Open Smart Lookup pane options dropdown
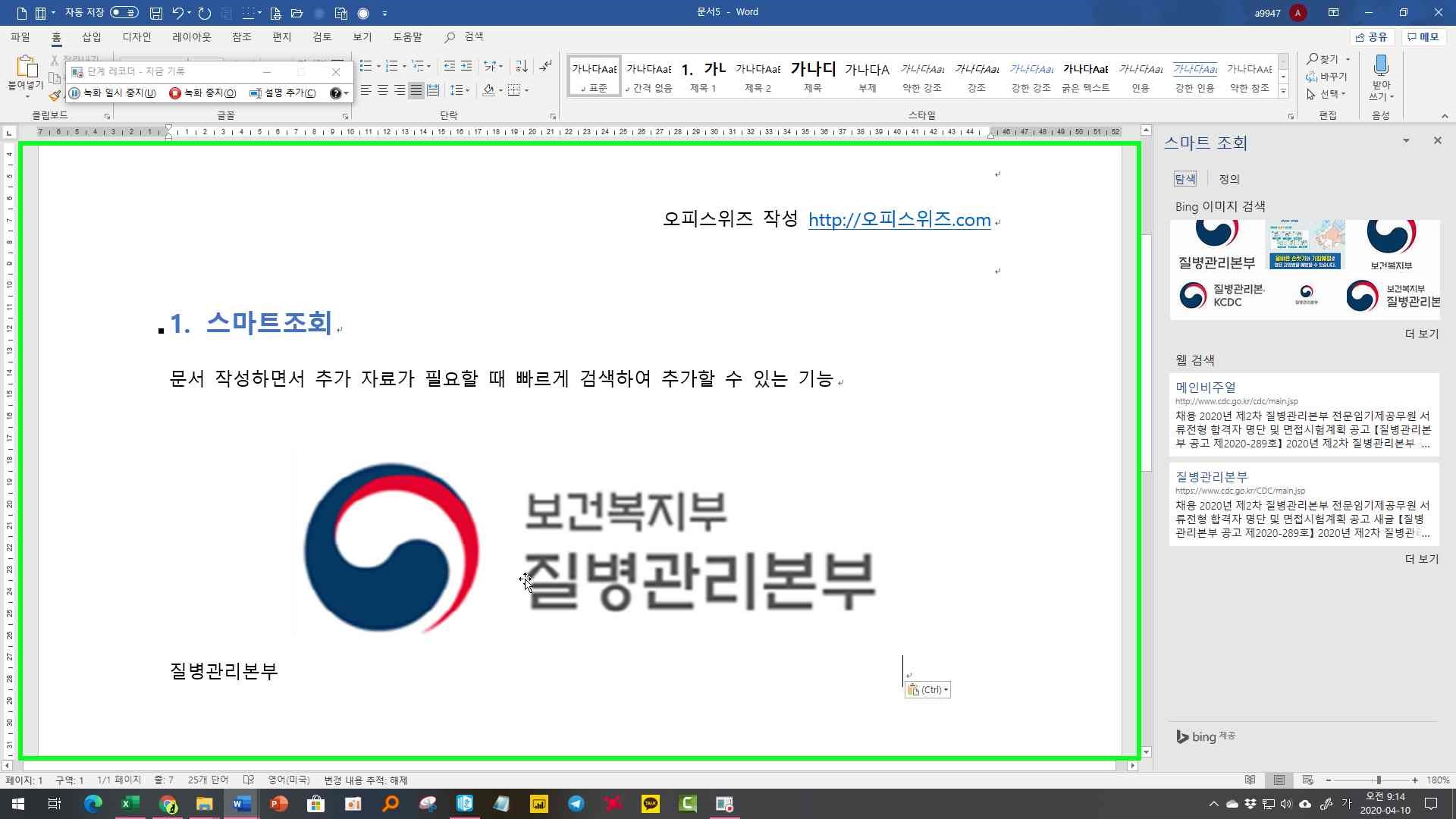1456x819 pixels. [1406, 140]
